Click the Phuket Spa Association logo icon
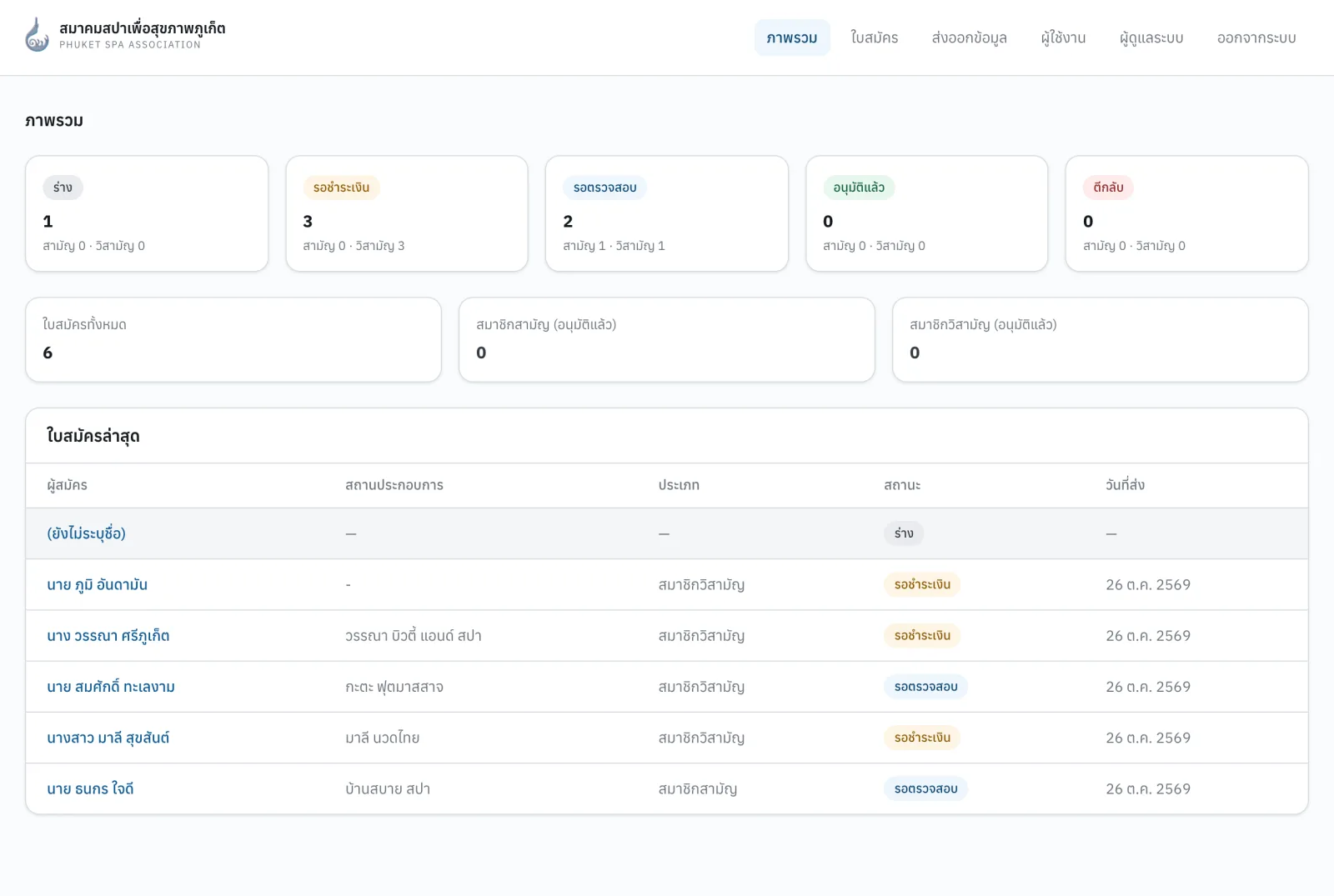The height and width of the screenshot is (896, 1334). 38,35
